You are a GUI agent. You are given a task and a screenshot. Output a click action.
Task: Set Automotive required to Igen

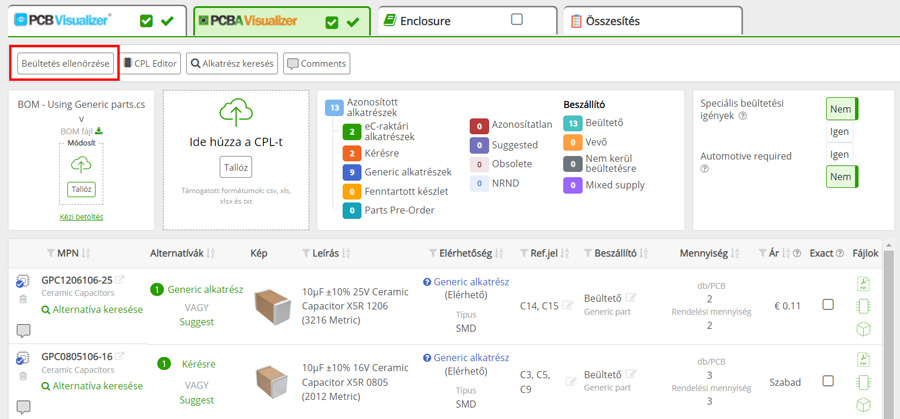coord(840,155)
